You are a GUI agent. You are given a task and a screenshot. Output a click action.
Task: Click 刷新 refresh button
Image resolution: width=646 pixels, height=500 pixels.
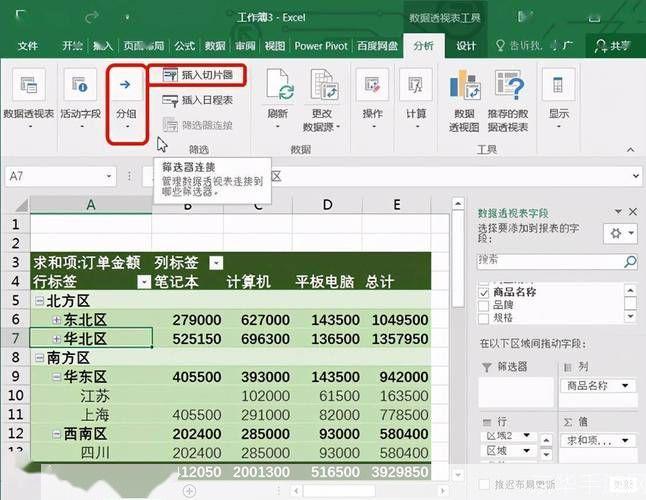click(x=278, y=99)
